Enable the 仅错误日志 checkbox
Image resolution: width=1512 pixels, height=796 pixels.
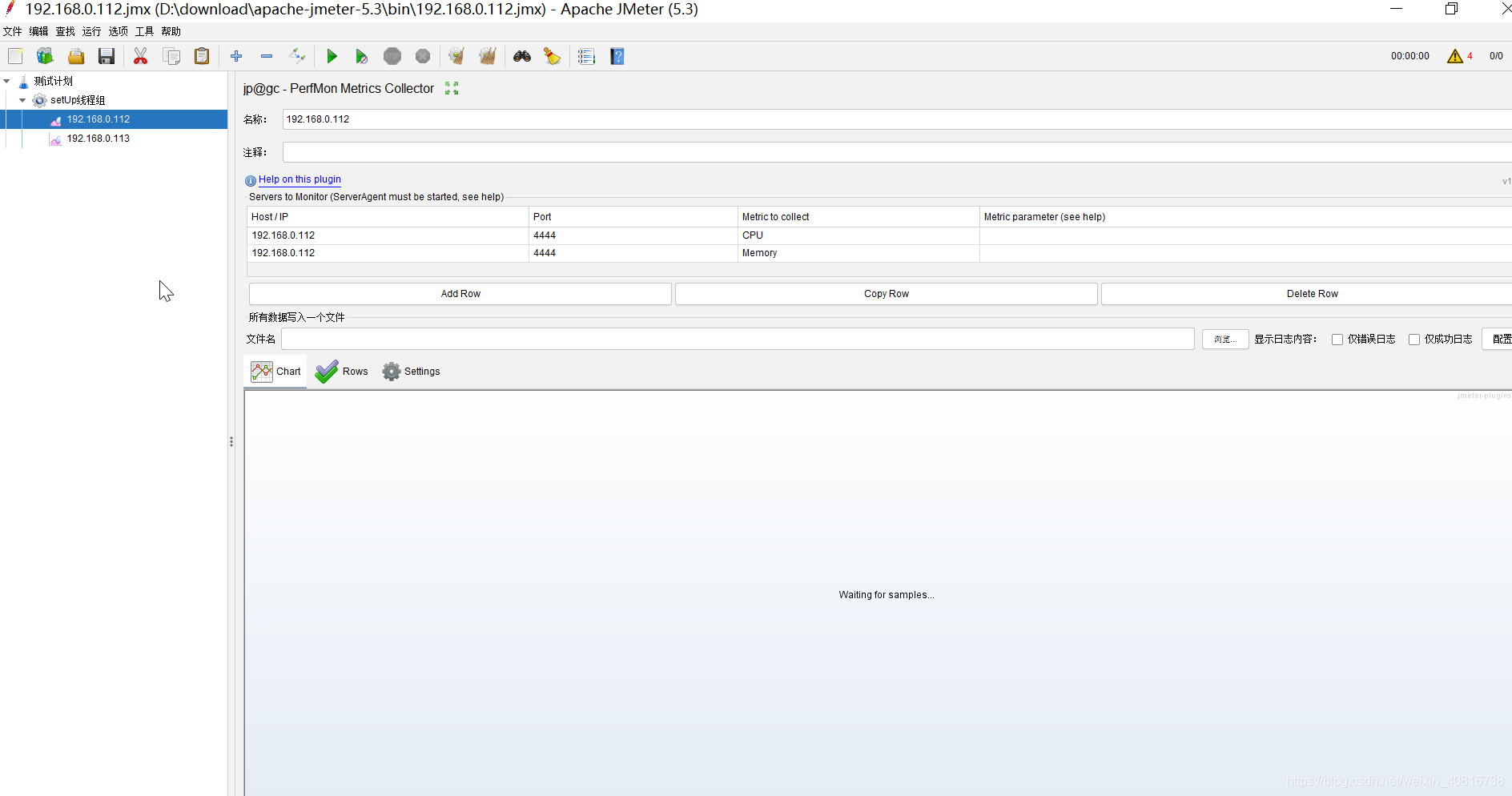coord(1337,340)
